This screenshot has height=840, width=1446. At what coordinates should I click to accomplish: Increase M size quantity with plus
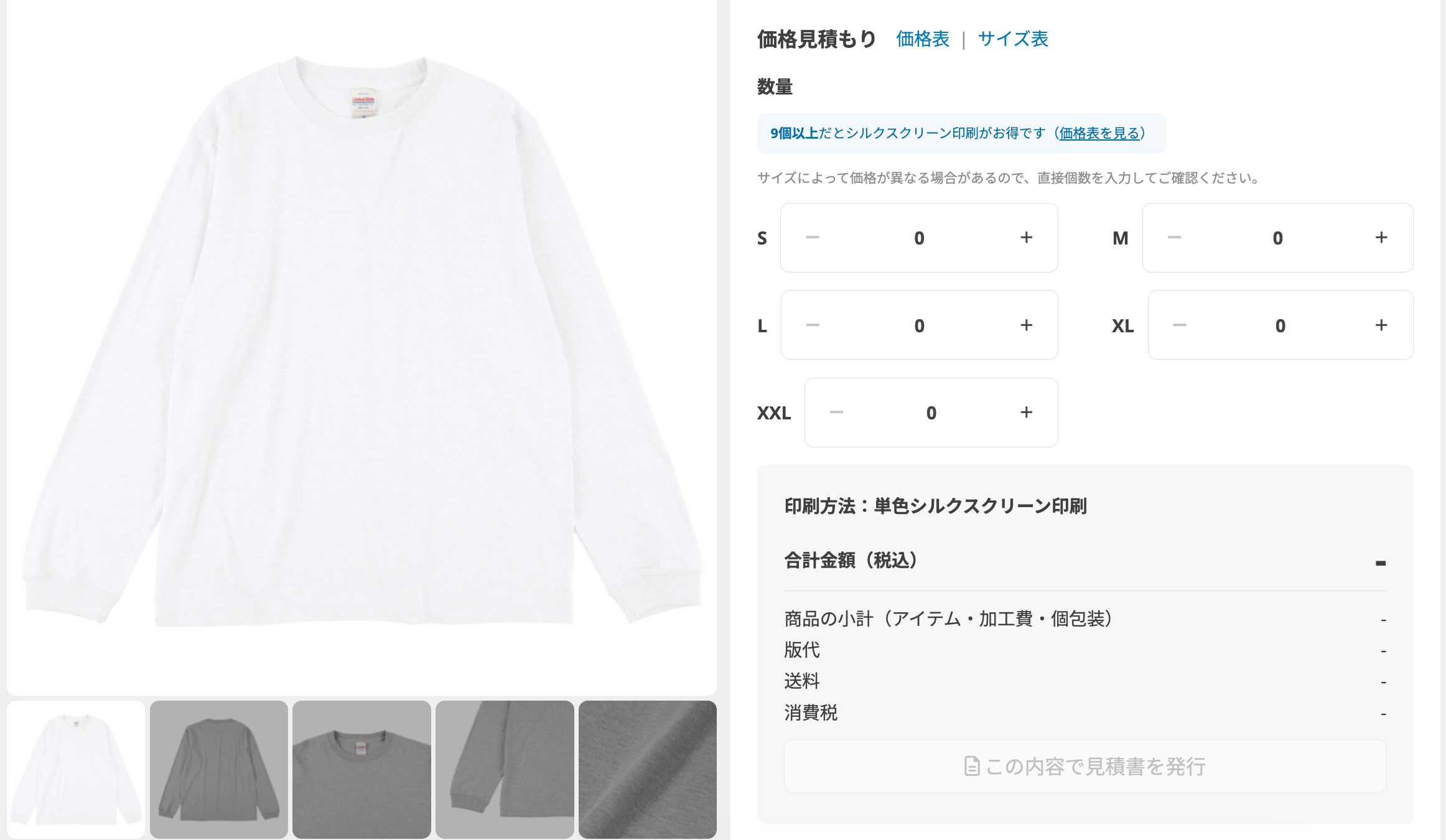(x=1381, y=238)
